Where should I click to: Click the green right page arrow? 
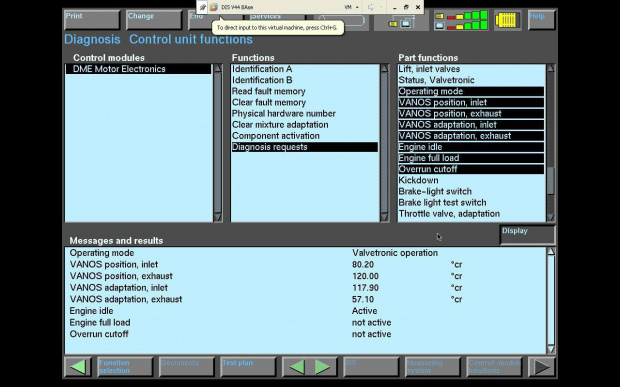pyautogui.click(x=323, y=367)
